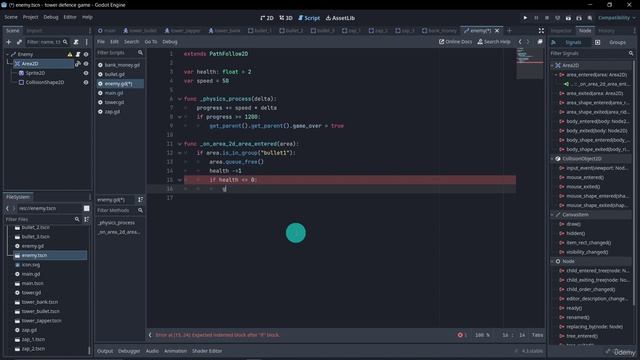The height and width of the screenshot is (360, 640).
Task: Click the floating script editor window icon
Action: coord(540,42)
